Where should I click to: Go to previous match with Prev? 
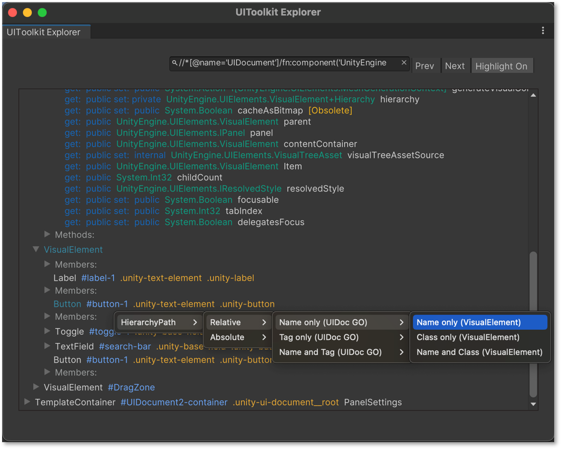(x=425, y=66)
